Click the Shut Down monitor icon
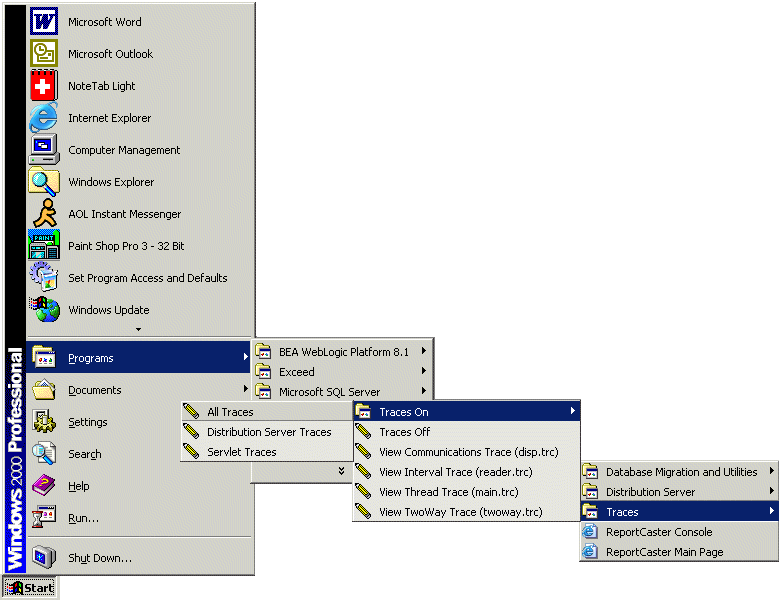Image resolution: width=780 pixels, height=600 pixels. pyautogui.click(x=44, y=557)
